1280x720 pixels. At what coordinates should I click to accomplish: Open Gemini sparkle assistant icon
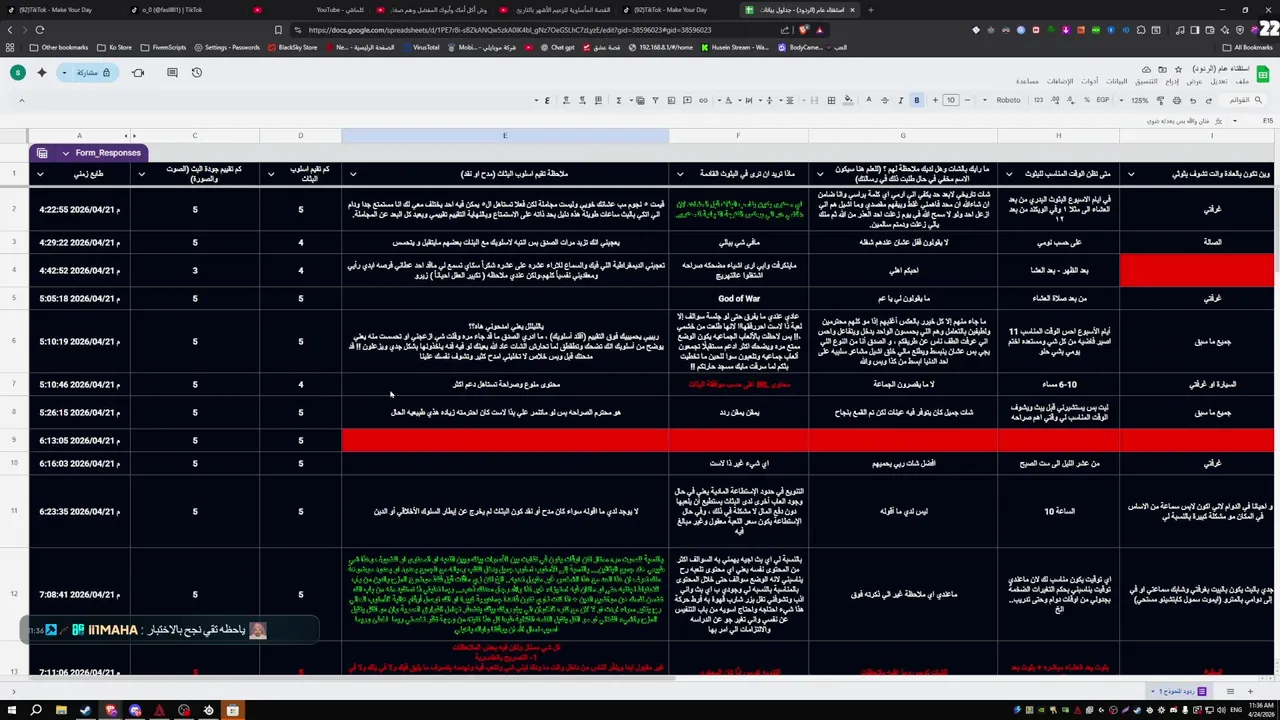click(x=42, y=72)
